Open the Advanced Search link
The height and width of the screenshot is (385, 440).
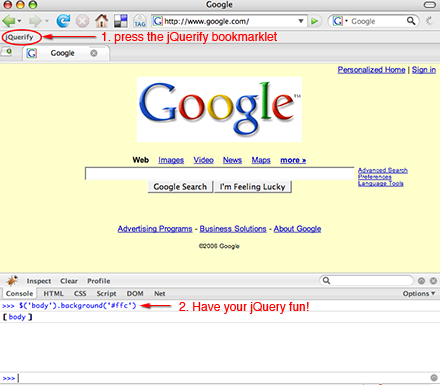point(383,170)
